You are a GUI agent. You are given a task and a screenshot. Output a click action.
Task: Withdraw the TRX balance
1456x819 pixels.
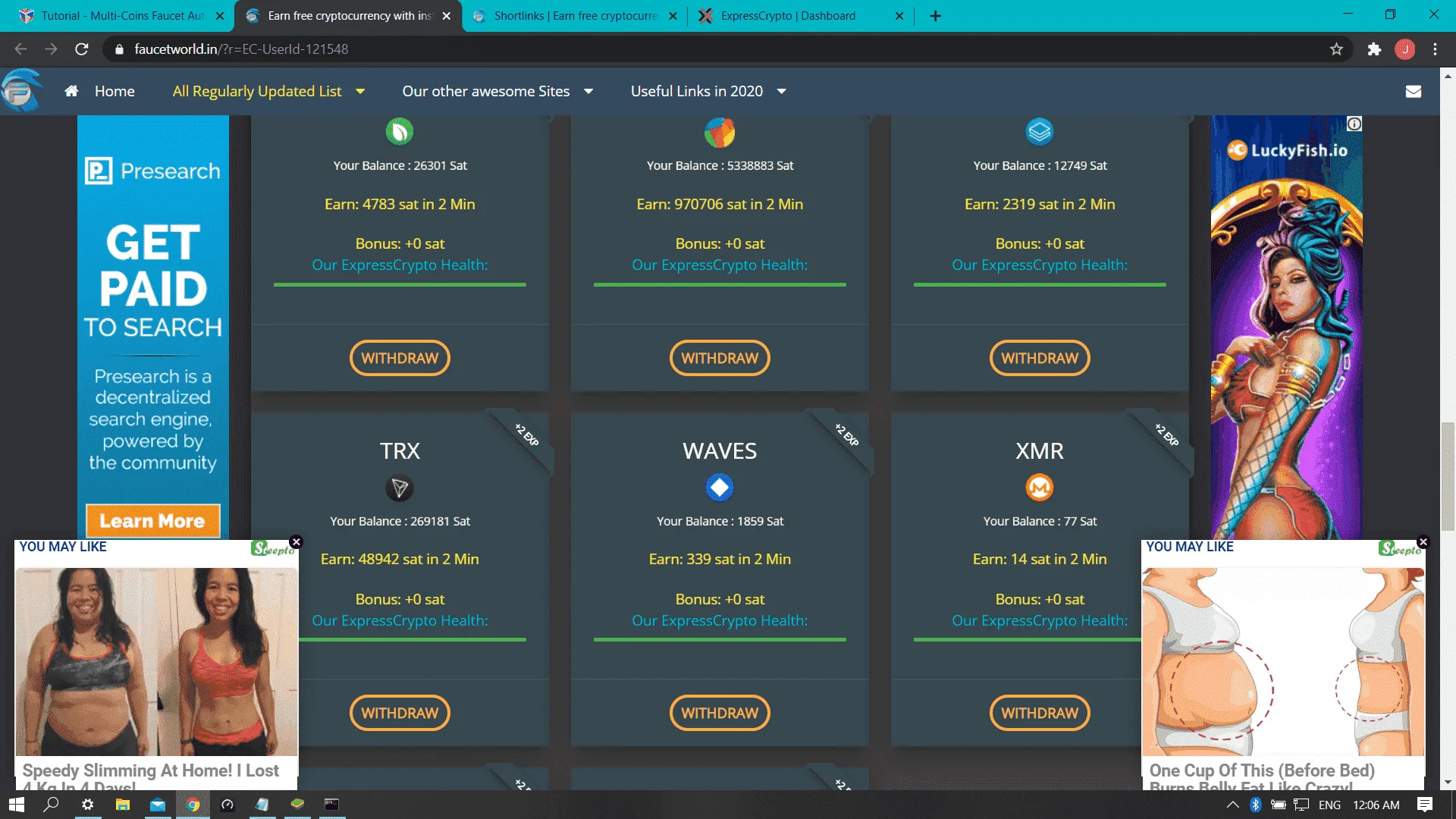(400, 713)
